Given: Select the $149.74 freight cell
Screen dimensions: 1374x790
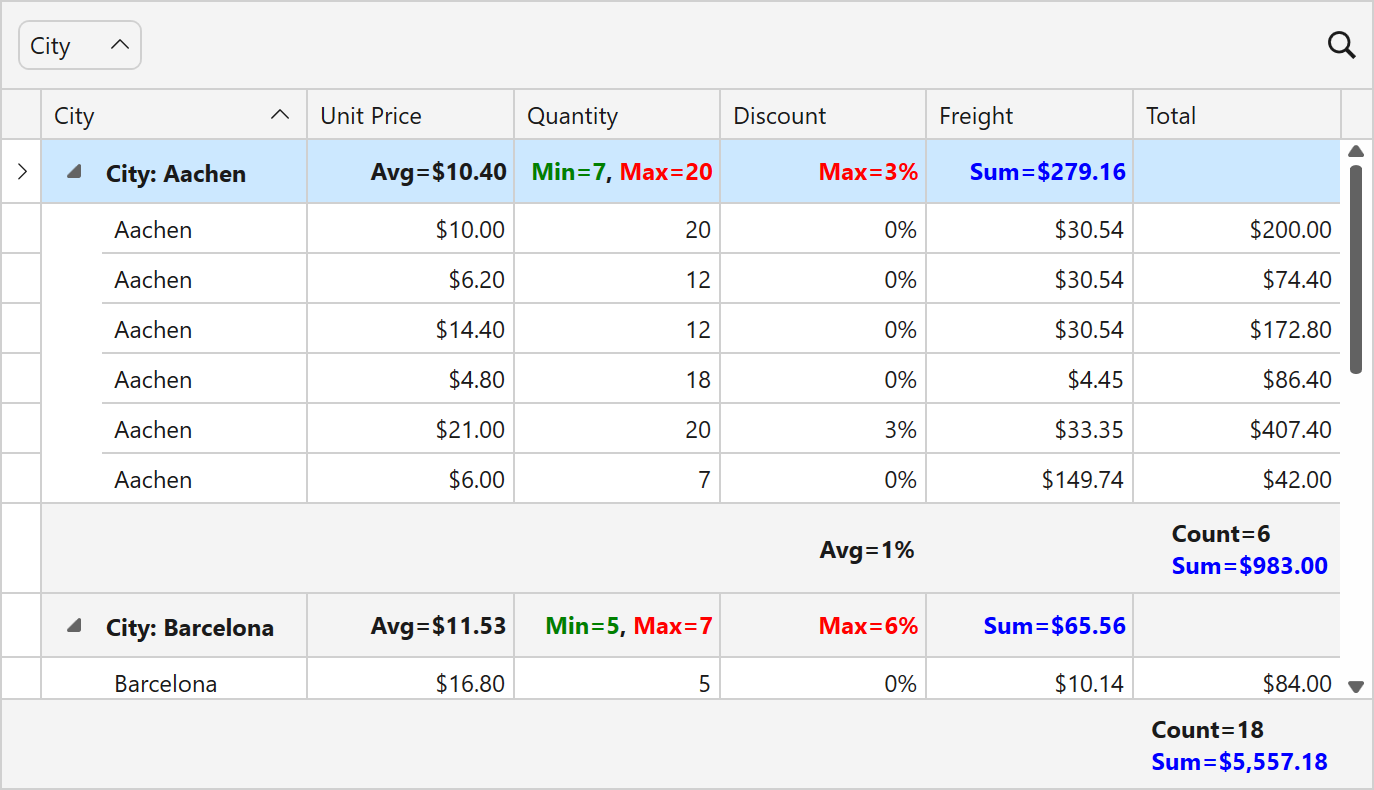Looking at the screenshot, I should [1029, 479].
